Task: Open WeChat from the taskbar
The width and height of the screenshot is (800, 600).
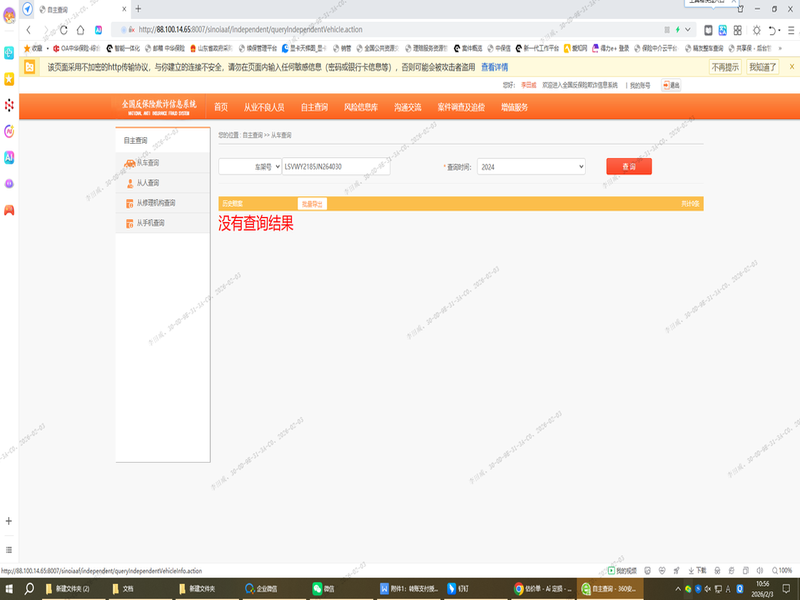Action: pyautogui.click(x=322, y=588)
